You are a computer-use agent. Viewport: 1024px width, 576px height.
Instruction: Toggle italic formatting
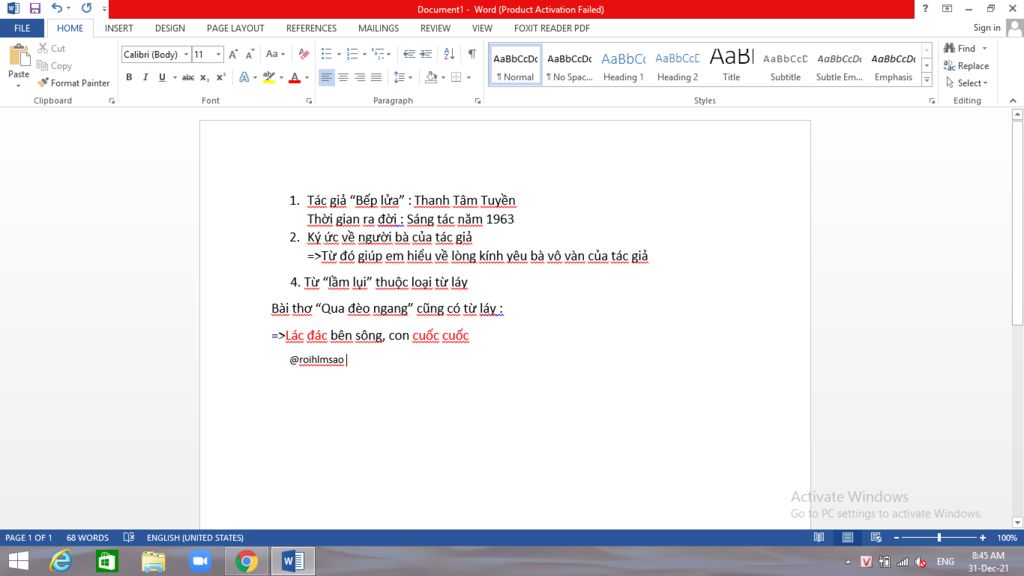(145, 77)
